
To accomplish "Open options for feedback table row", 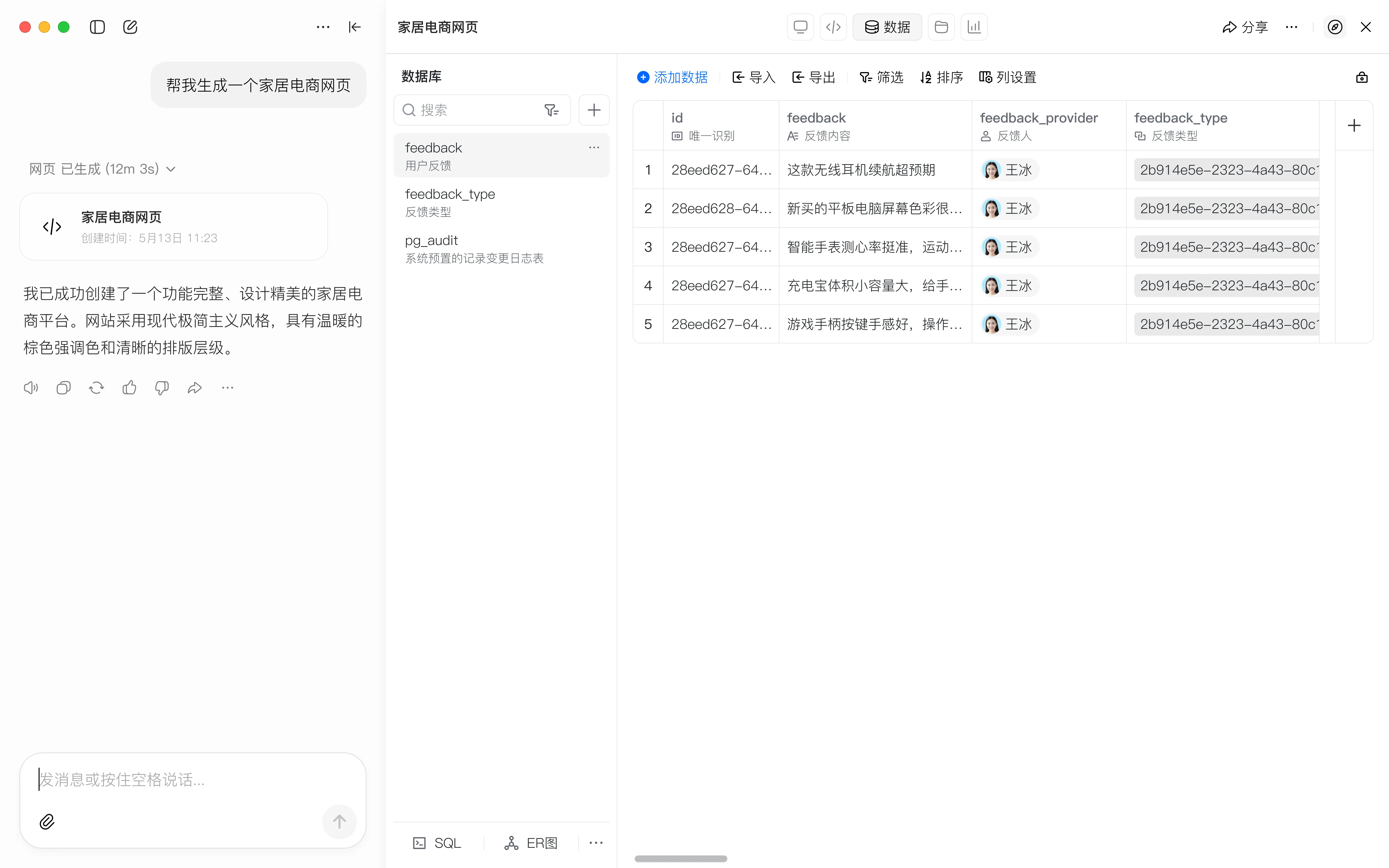I will pyautogui.click(x=594, y=148).
